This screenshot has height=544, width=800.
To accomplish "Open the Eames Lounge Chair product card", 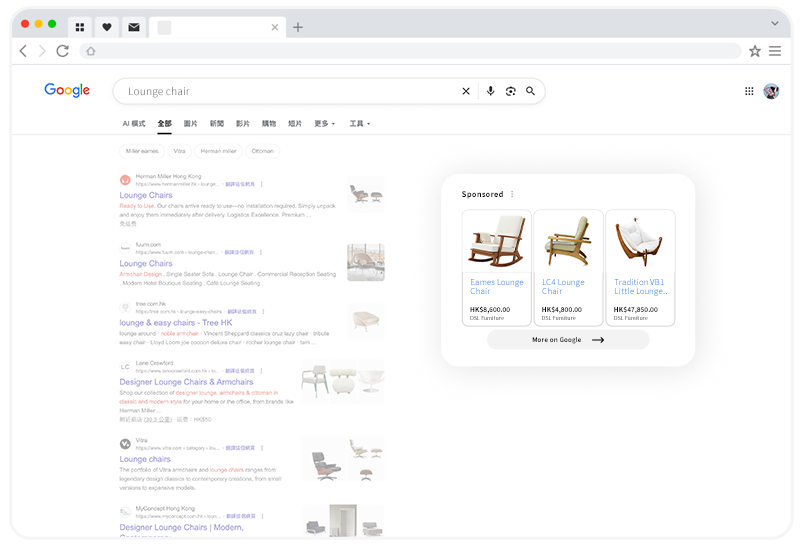I will click(496, 267).
